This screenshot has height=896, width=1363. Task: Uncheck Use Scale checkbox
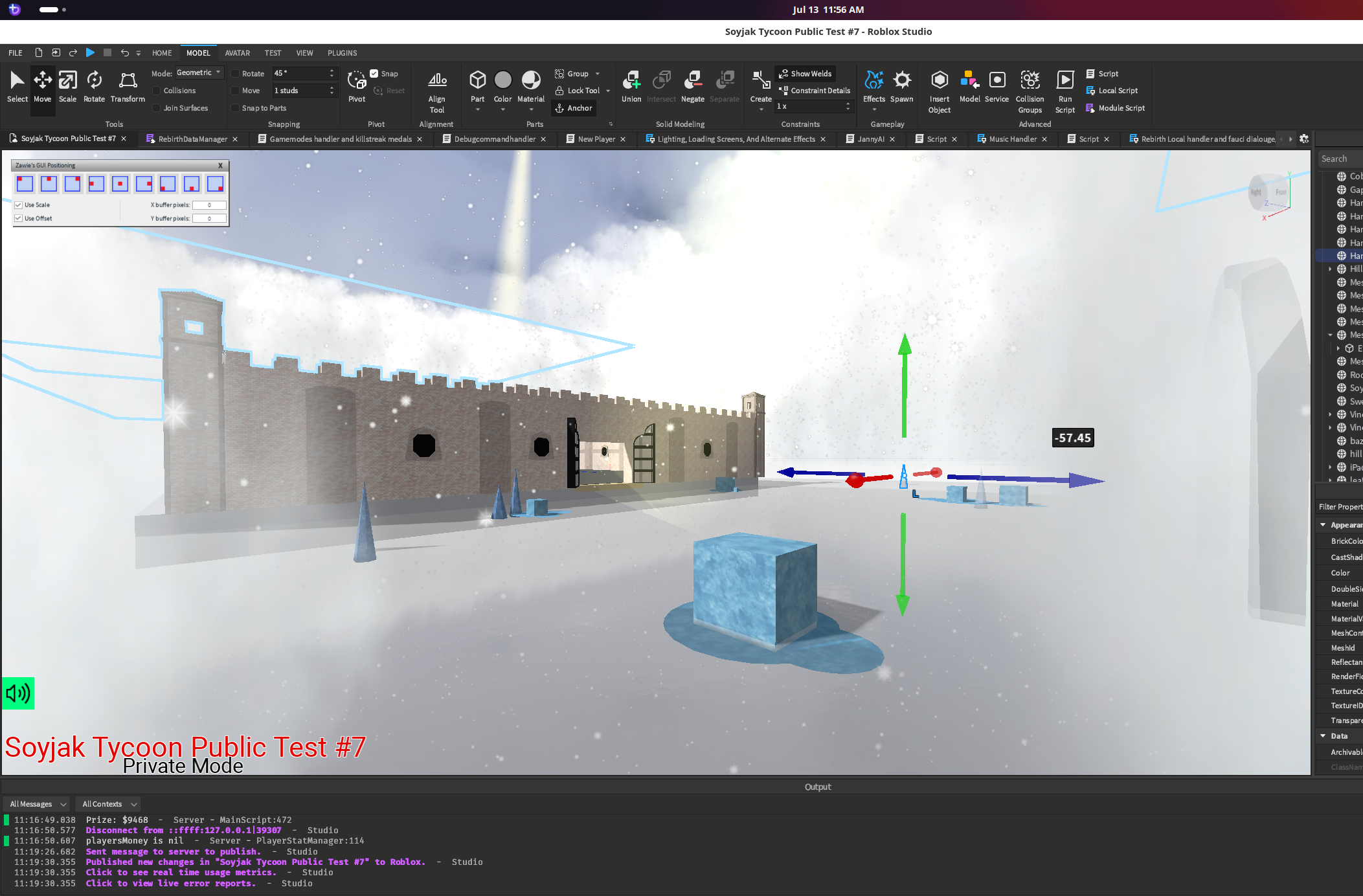[x=18, y=205]
